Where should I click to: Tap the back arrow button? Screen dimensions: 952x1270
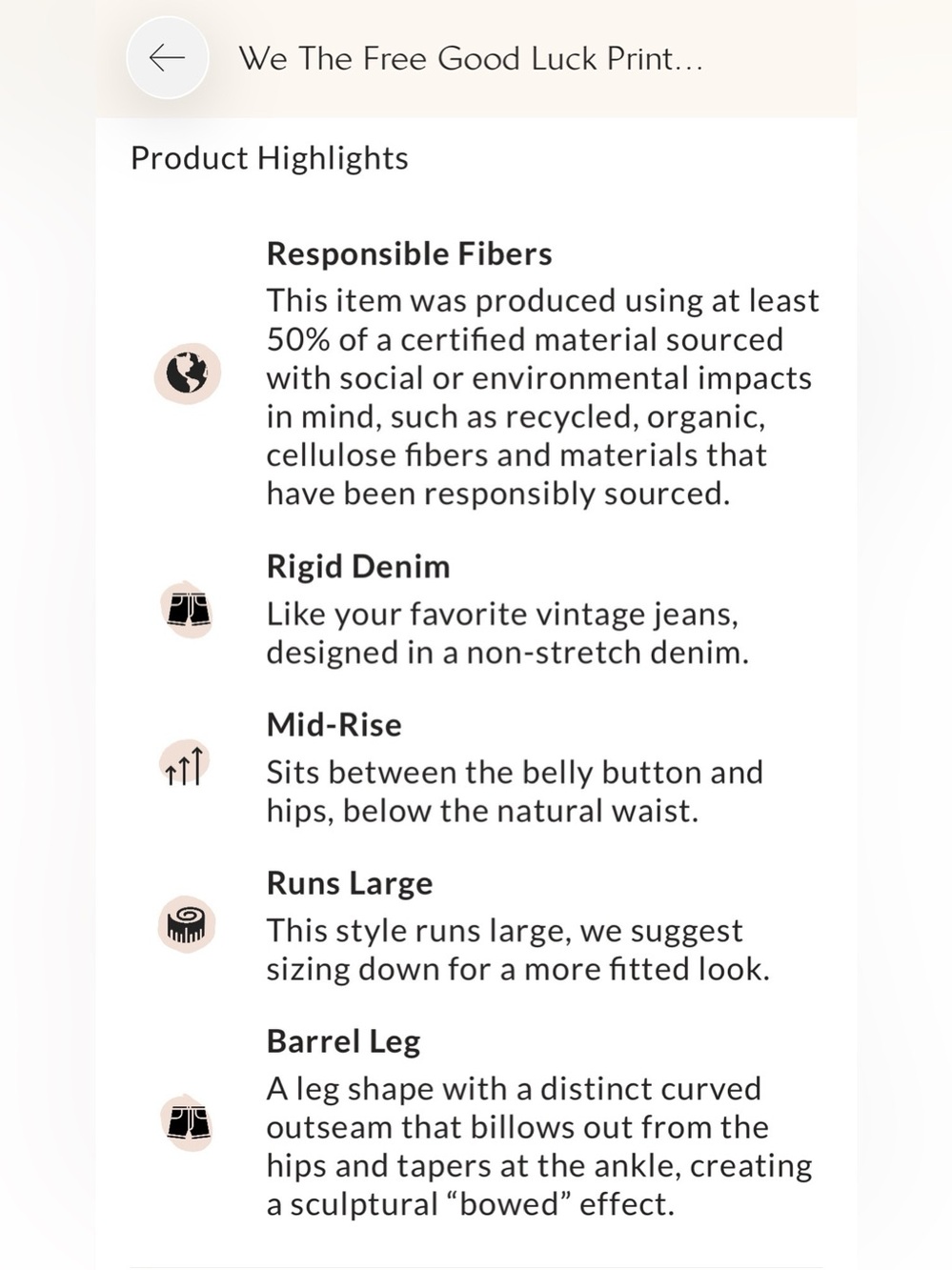(x=168, y=58)
